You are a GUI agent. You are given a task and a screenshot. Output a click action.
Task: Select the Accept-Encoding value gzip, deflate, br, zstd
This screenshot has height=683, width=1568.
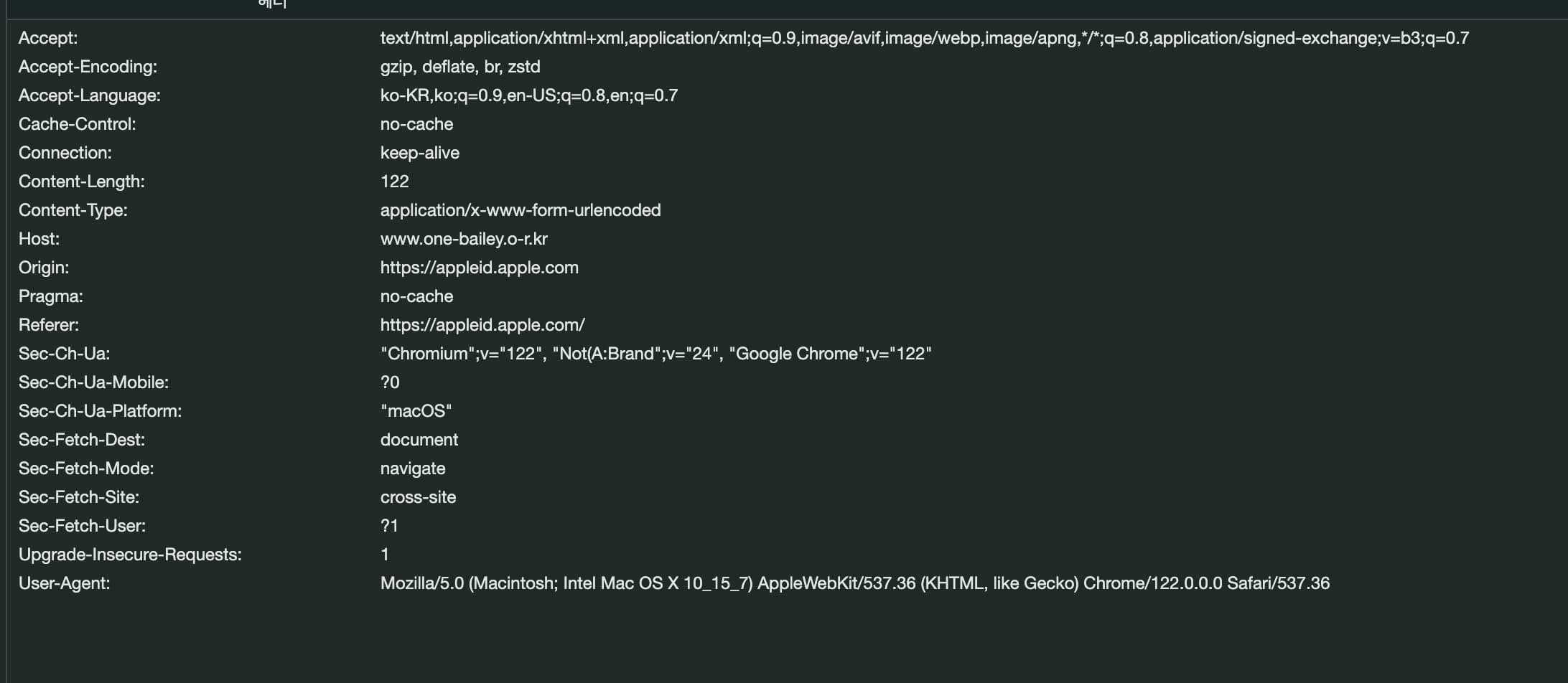point(459,67)
